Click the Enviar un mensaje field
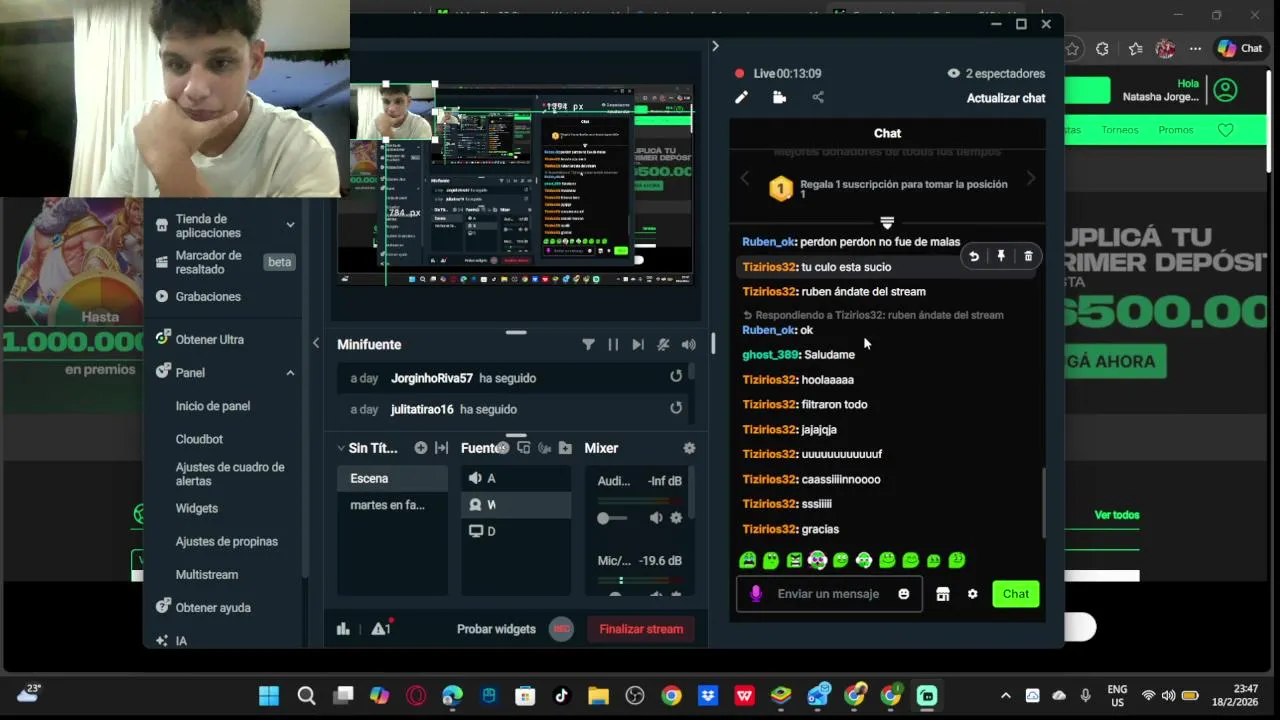Screen dimensions: 1280x720 pyautogui.click(x=828, y=594)
